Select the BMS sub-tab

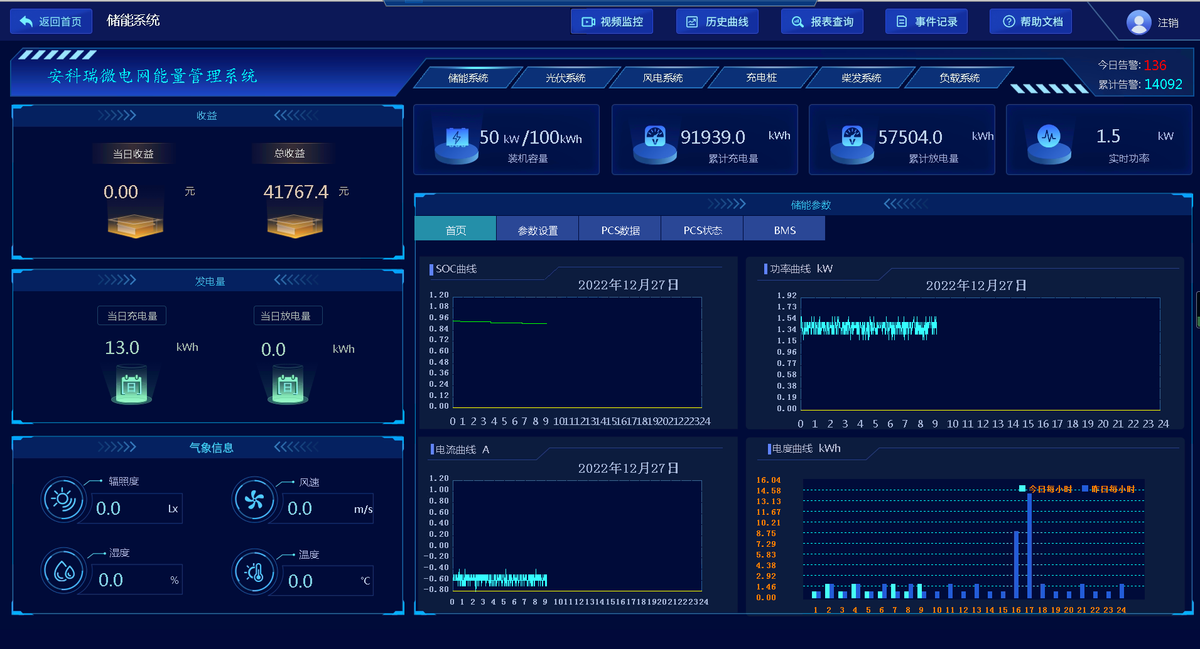coord(785,230)
